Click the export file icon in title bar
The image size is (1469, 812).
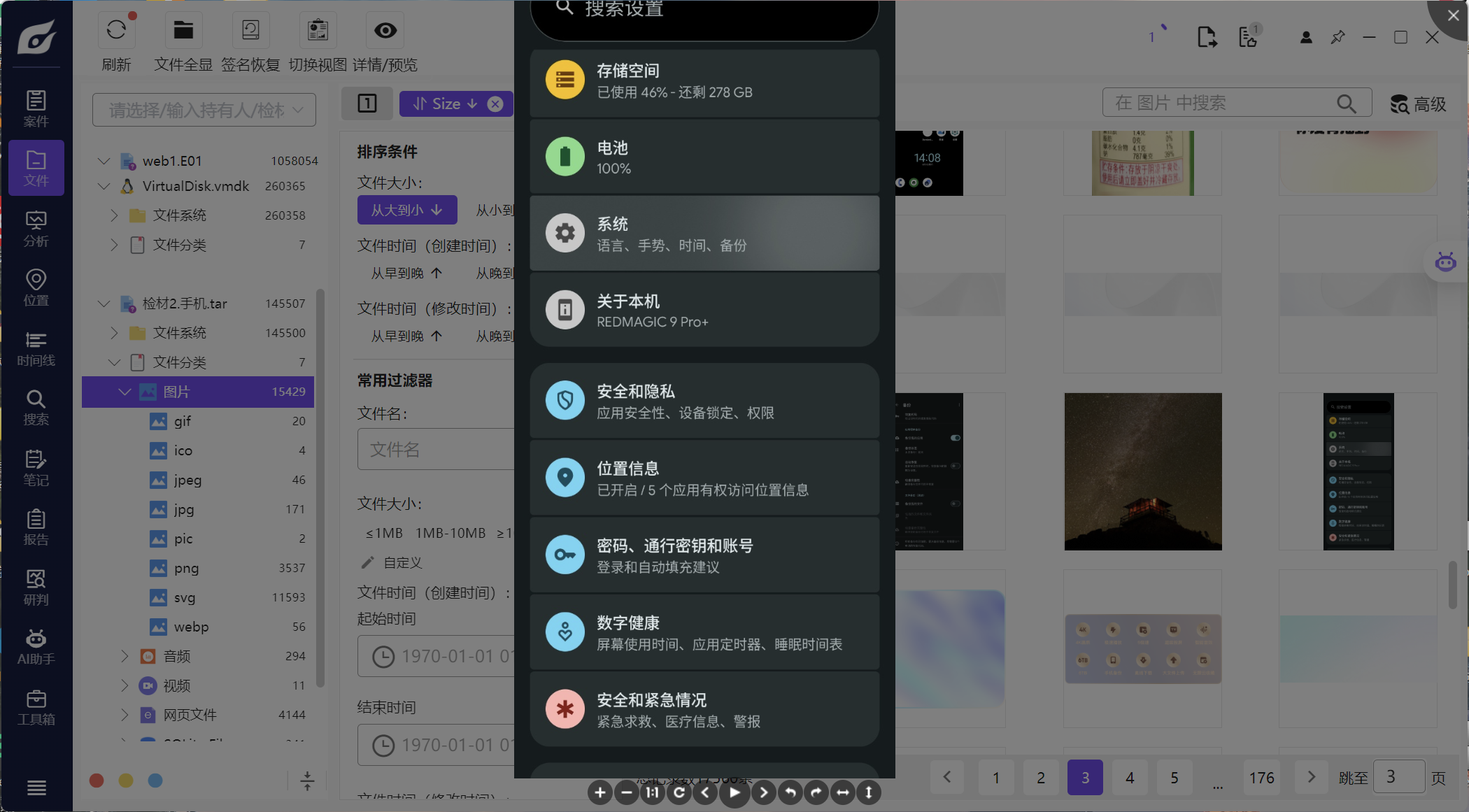coord(1207,36)
